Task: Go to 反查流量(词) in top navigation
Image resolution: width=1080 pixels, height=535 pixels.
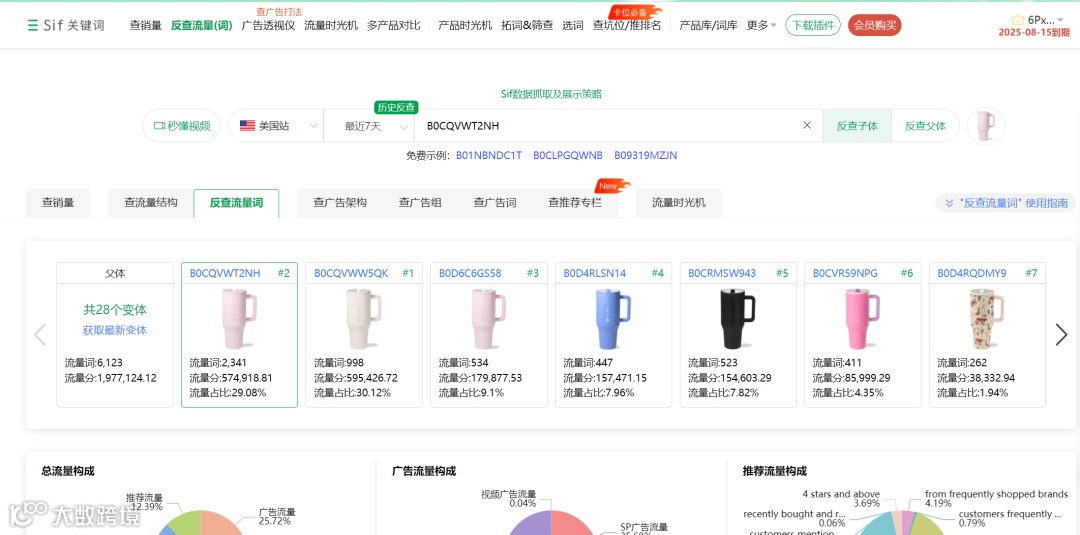Action: [201, 25]
